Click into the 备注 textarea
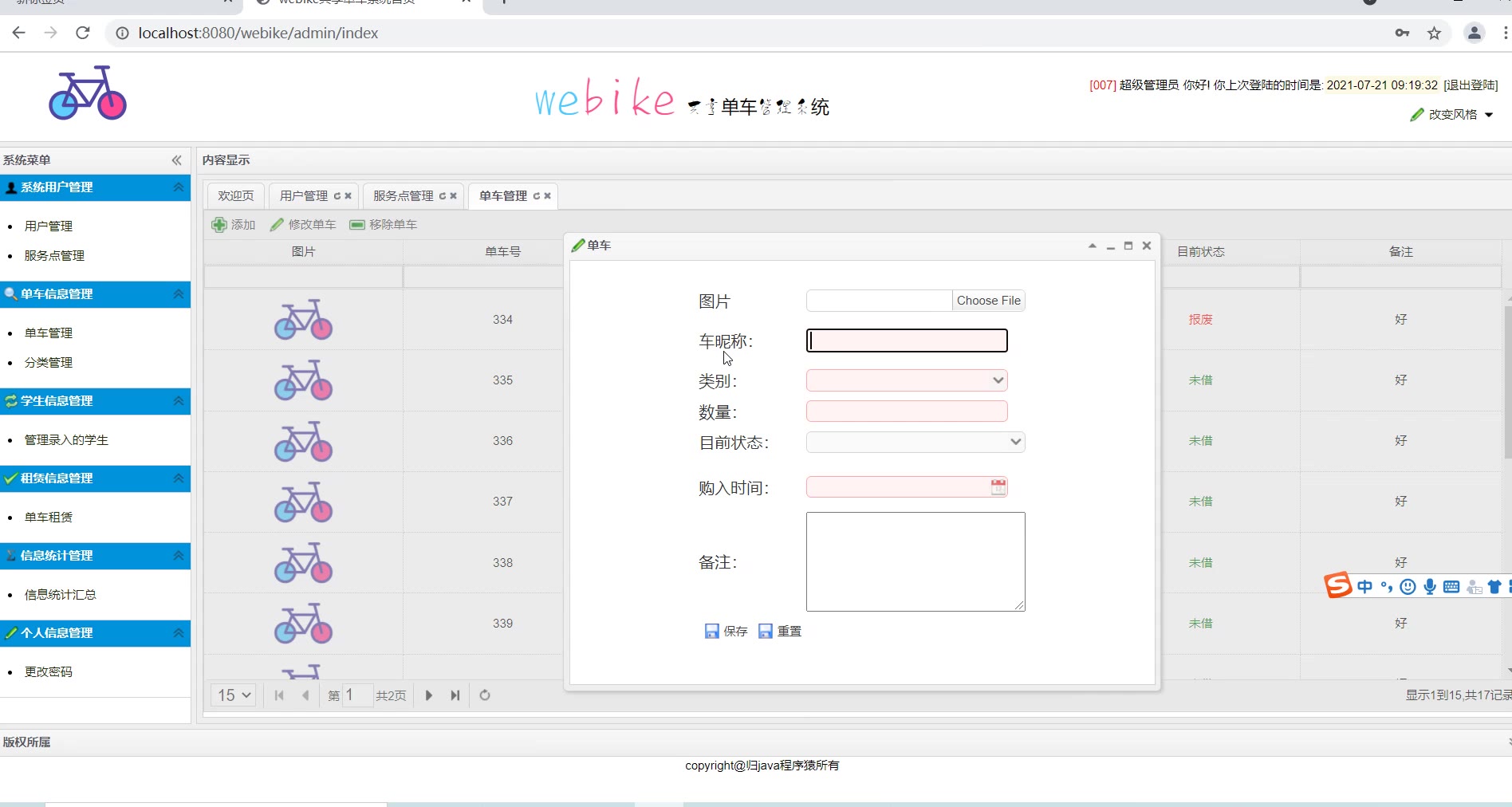The height and width of the screenshot is (807, 1512). pos(915,561)
